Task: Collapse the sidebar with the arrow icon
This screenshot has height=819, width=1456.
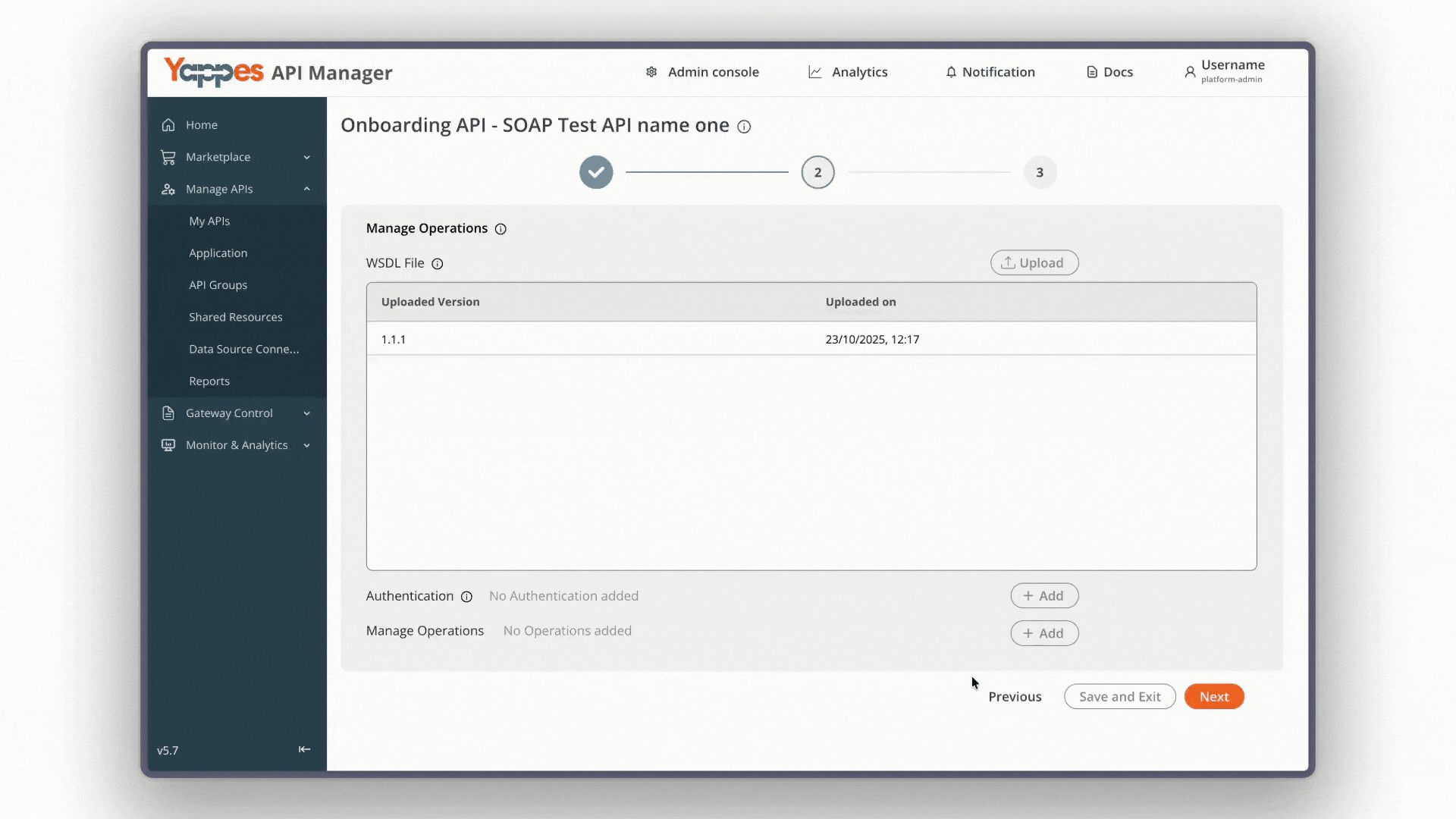Action: click(x=304, y=749)
